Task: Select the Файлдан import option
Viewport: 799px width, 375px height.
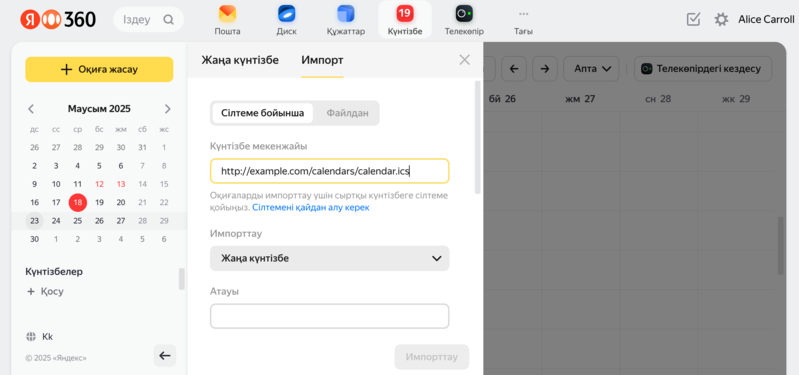Action: point(348,113)
